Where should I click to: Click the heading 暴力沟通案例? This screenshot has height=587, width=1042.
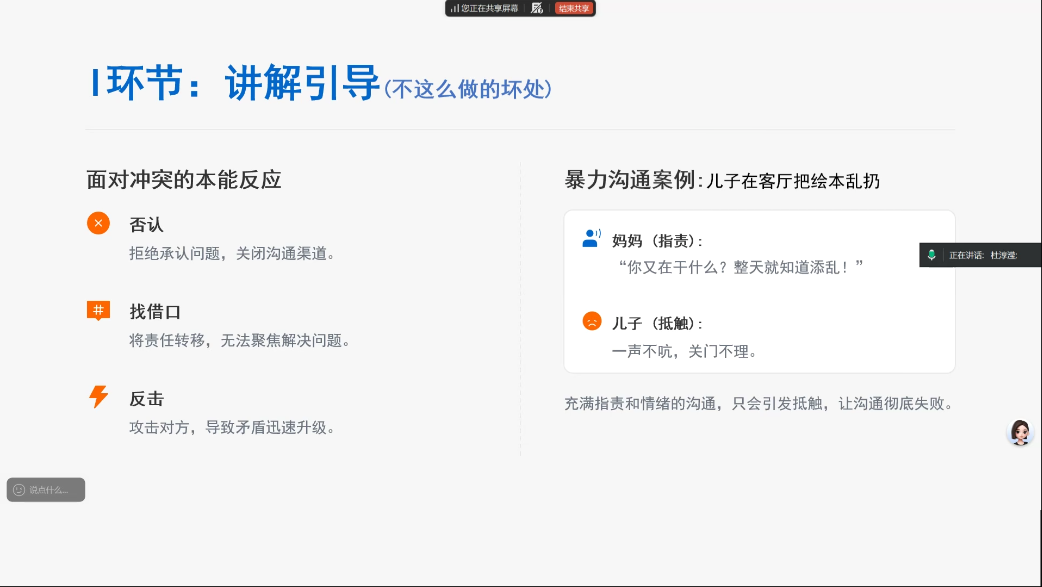coord(629,180)
